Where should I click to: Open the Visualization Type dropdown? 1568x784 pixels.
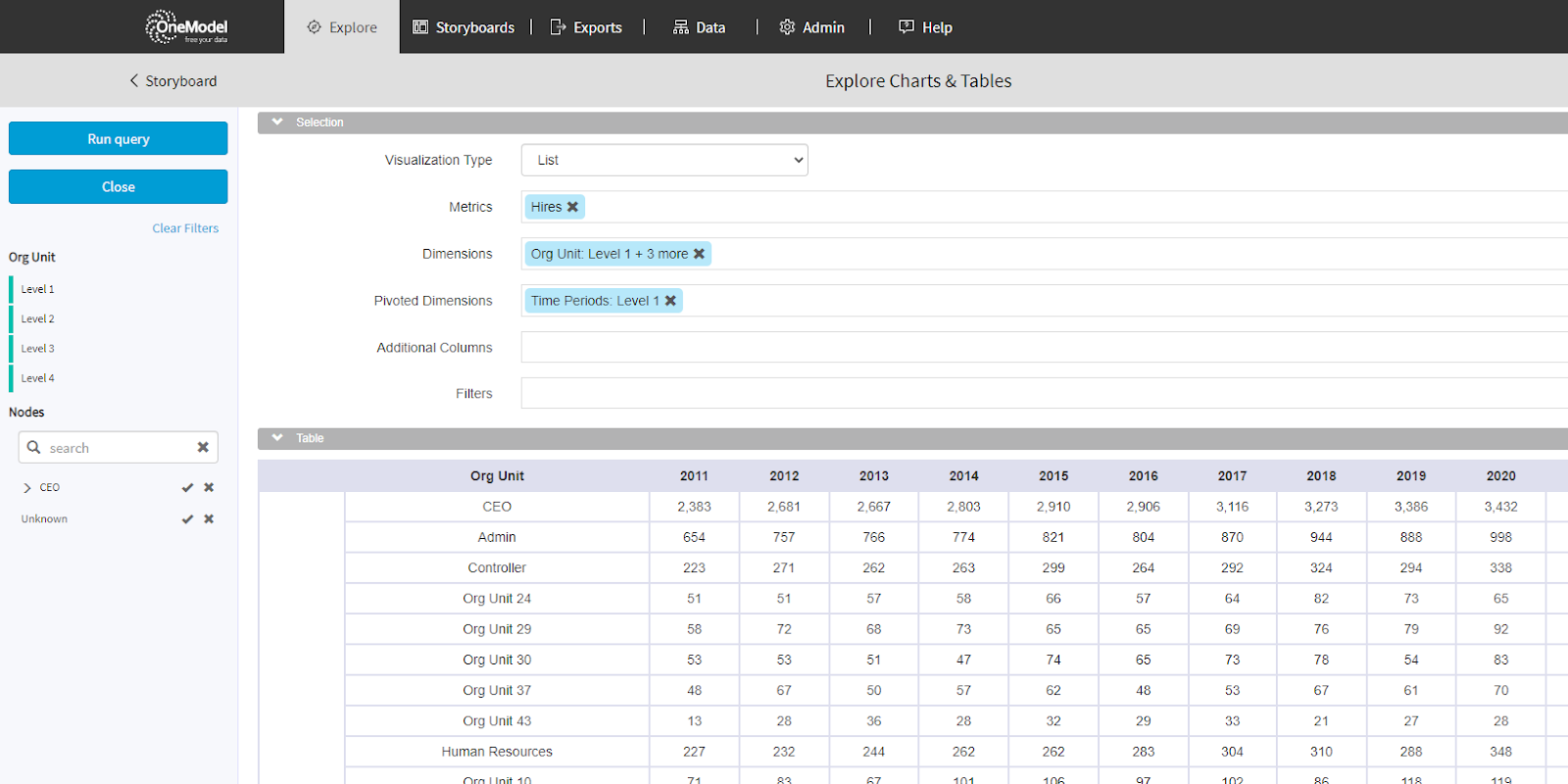coord(664,160)
